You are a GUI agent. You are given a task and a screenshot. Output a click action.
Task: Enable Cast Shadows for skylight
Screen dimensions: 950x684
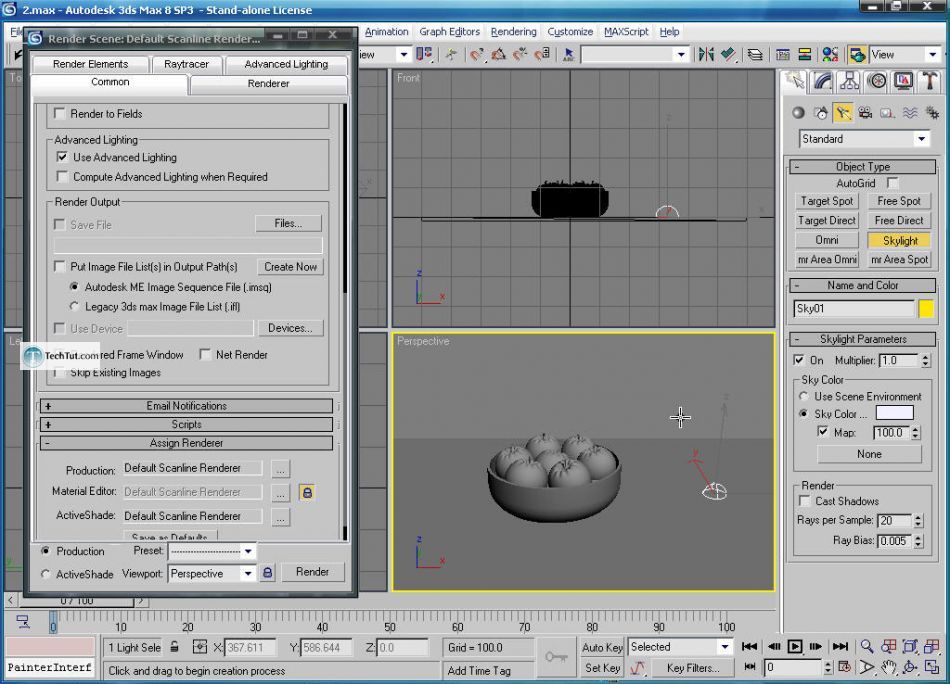805,500
